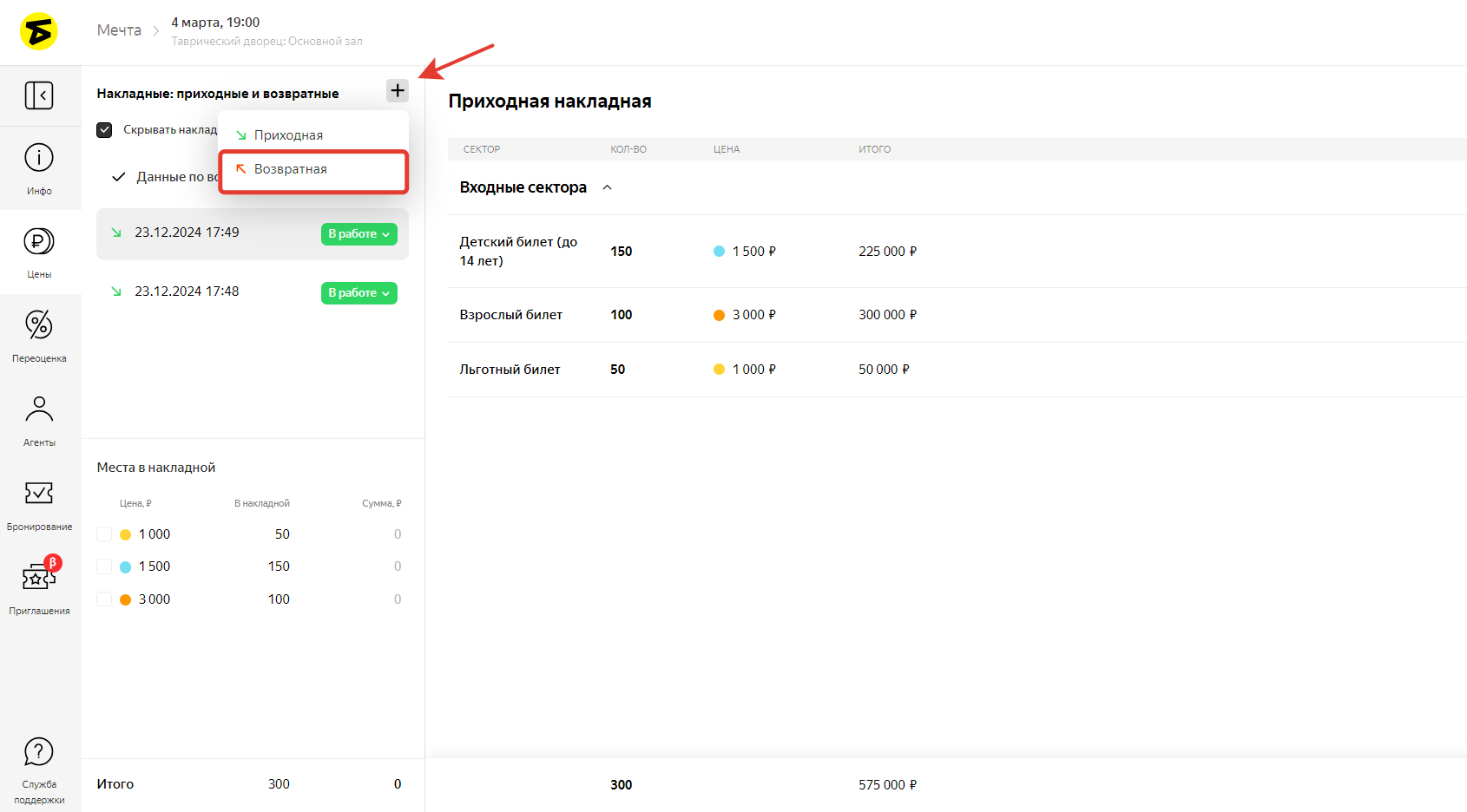Image resolution: width=1467 pixels, height=812 pixels.
Task: Tick the checkbox for price 1 000
Action: coord(104,534)
